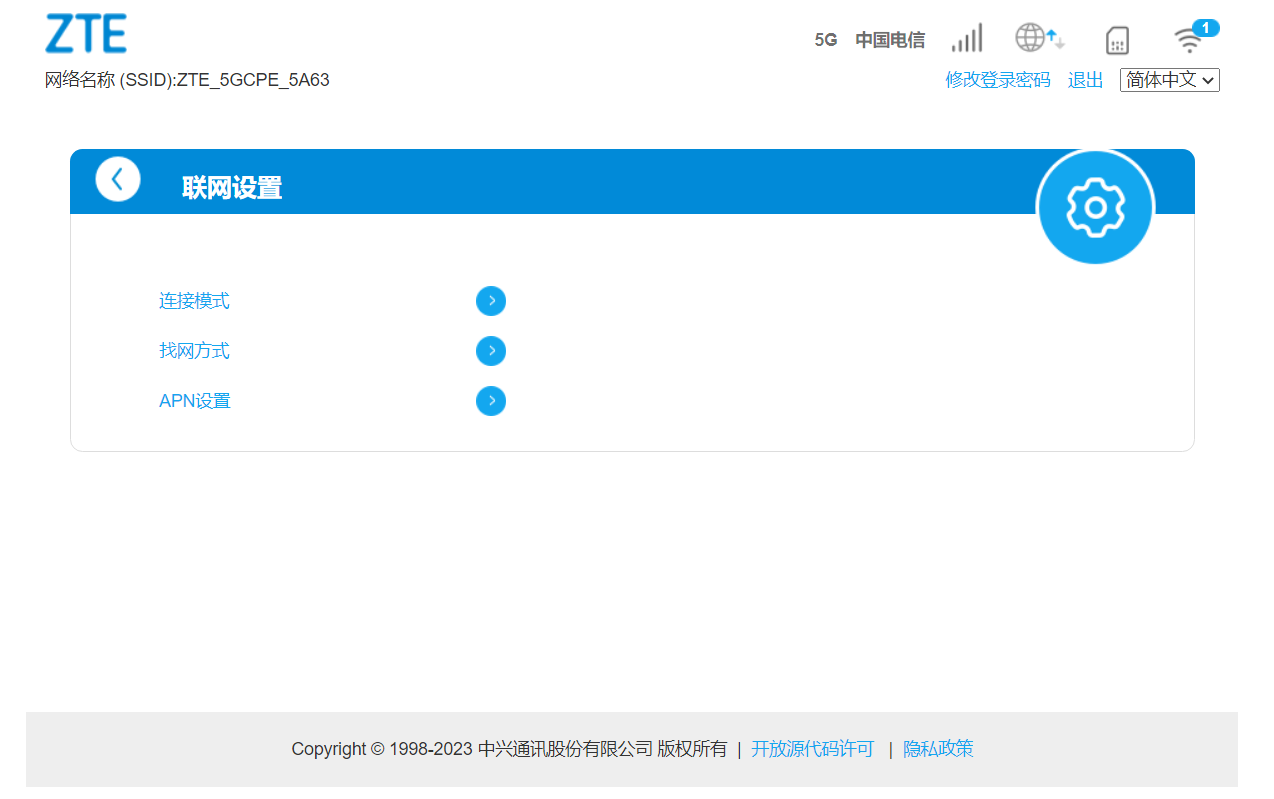Viewport: 1274px width, 799px height.
Task: Open the 开放源代码许可 footer link
Action: click(811, 748)
